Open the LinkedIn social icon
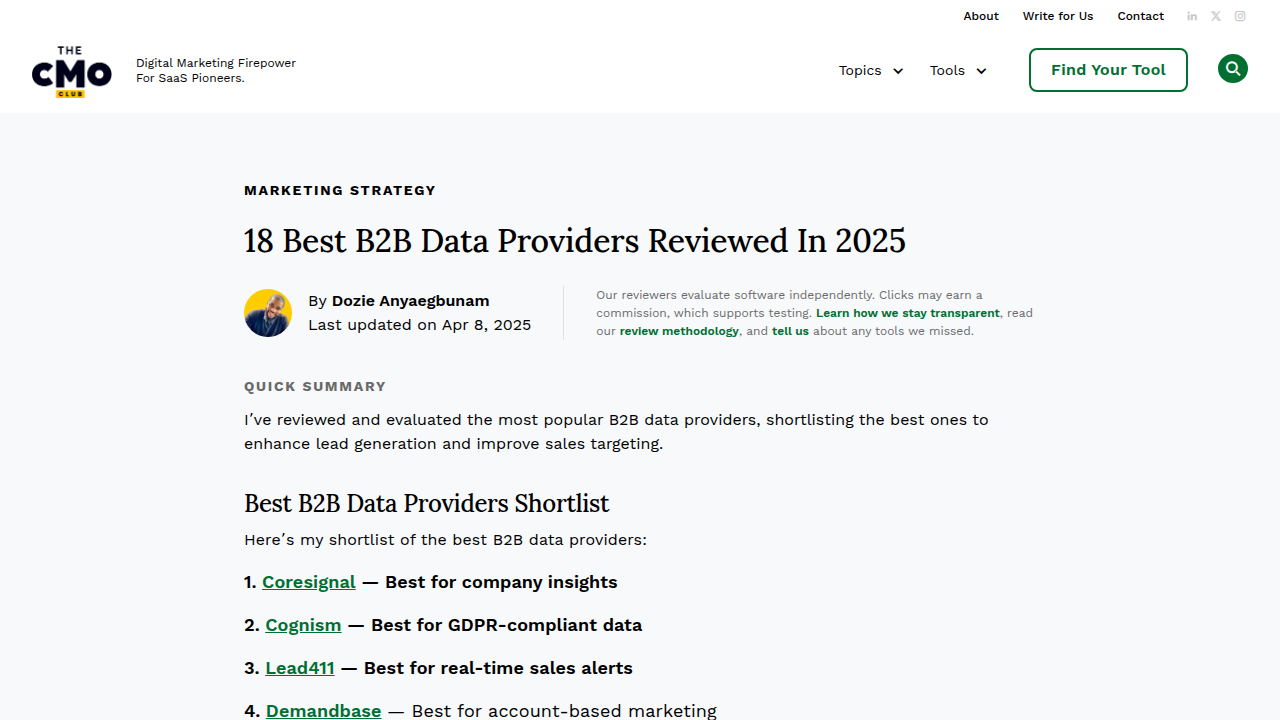This screenshot has width=1280, height=720. 1192,16
